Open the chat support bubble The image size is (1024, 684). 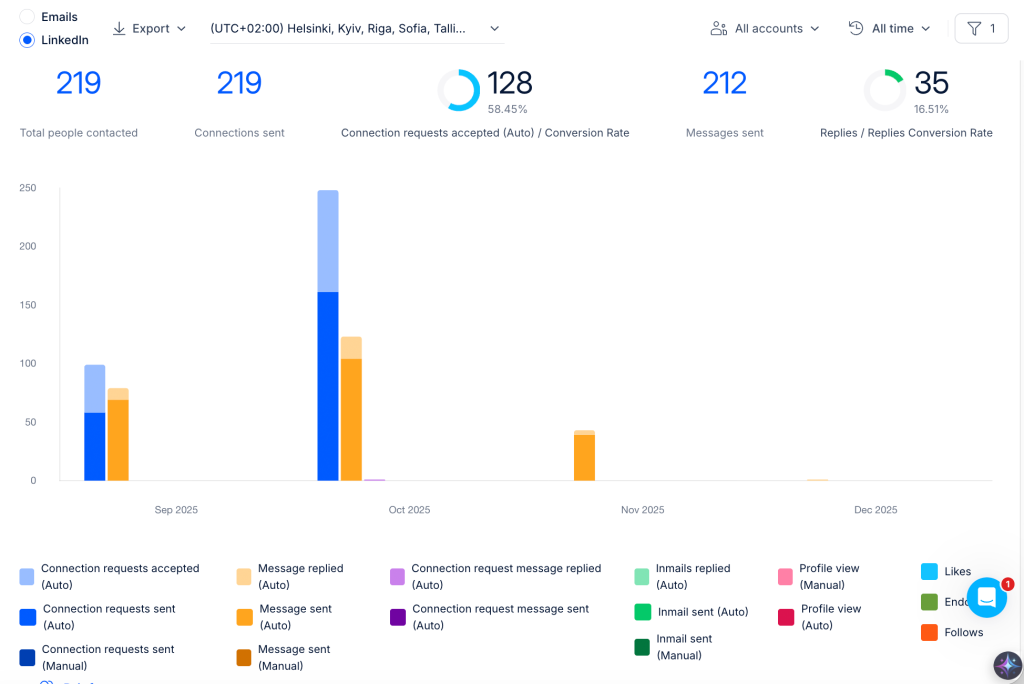987,597
